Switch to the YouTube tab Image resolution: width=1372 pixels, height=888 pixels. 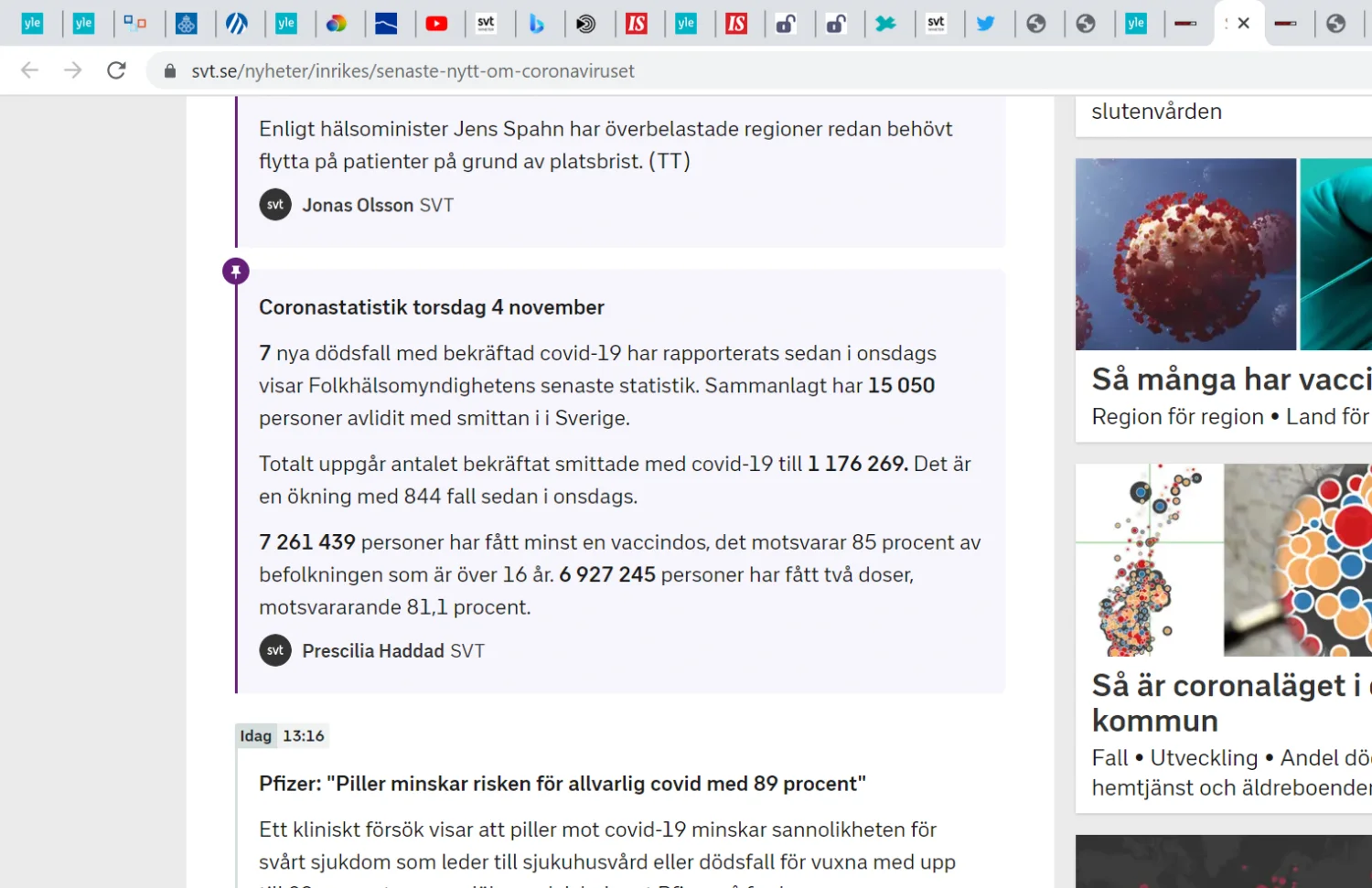pos(436,24)
